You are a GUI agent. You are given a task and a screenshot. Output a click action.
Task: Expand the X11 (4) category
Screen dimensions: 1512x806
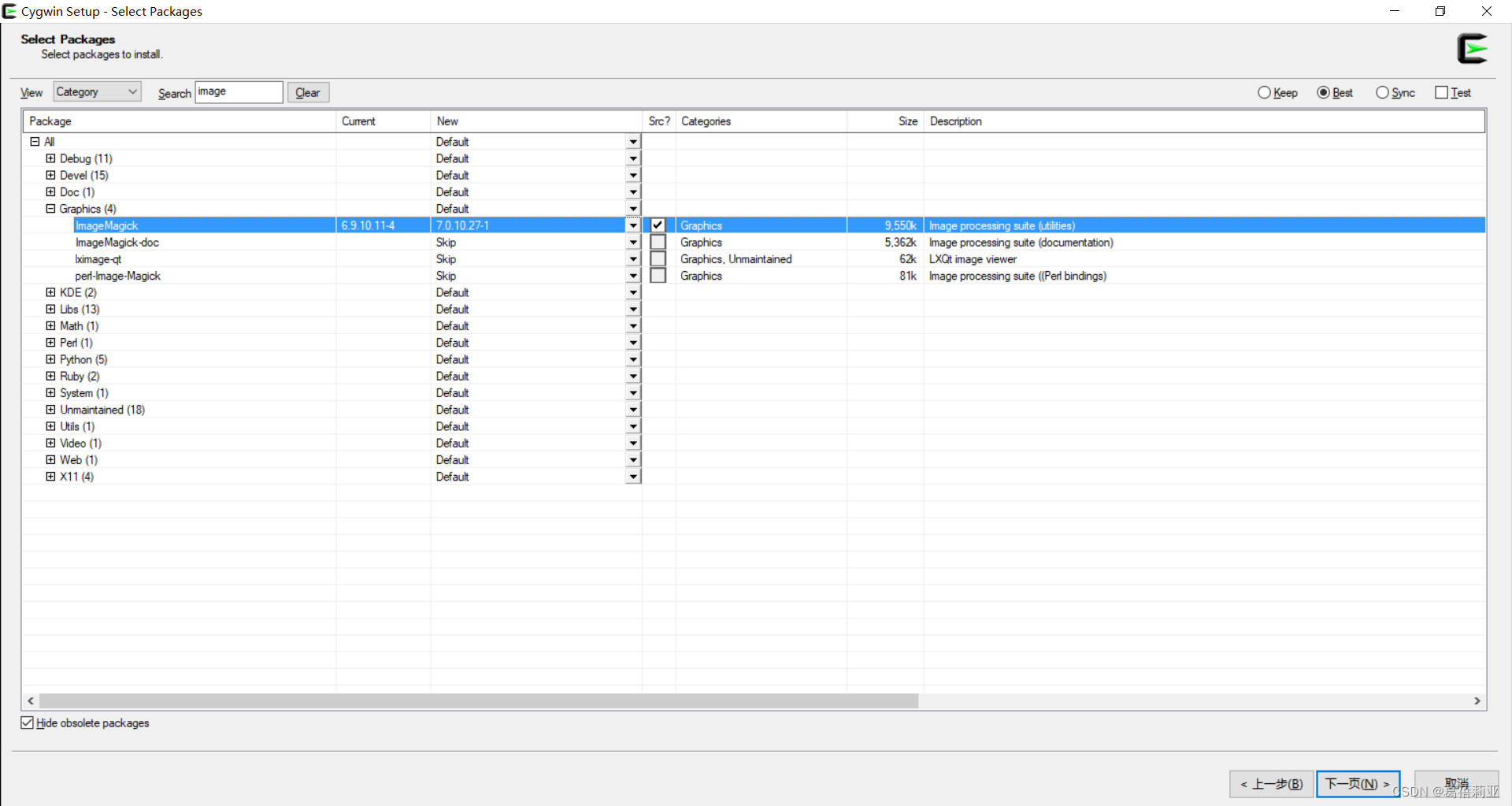click(x=50, y=477)
